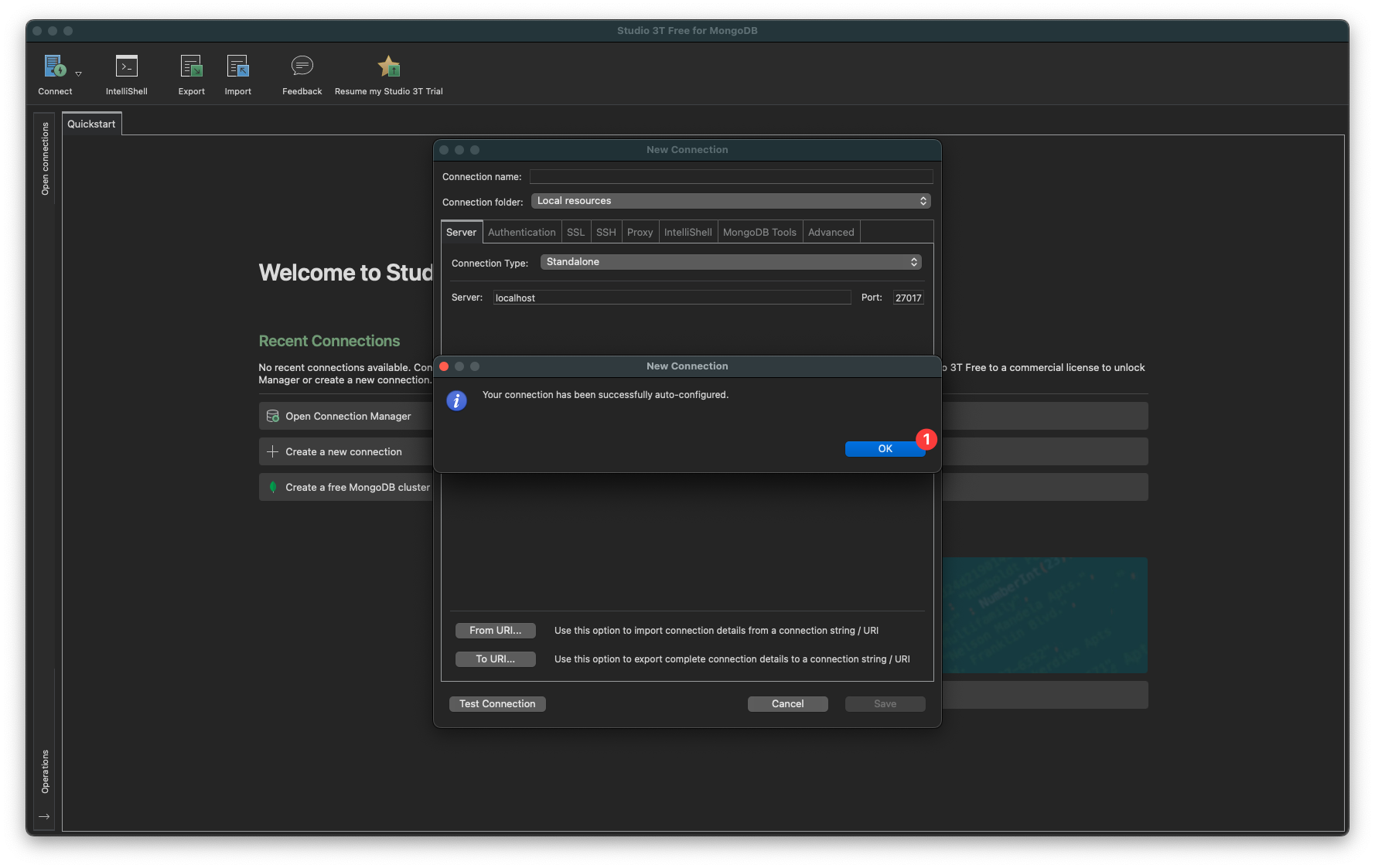
Task: Click the plus icon for new connection
Action: tap(272, 451)
